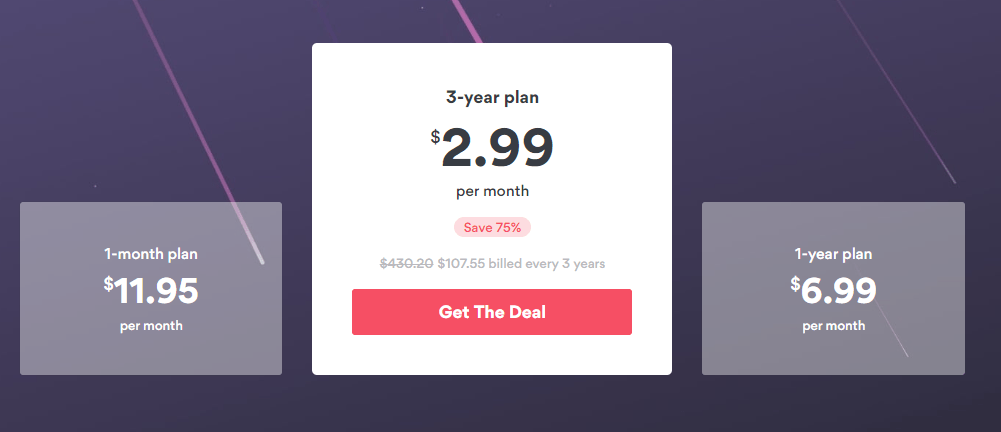1001x432 pixels.
Task: Click the dollar sign beside 11.95
Action: click(109, 283)
